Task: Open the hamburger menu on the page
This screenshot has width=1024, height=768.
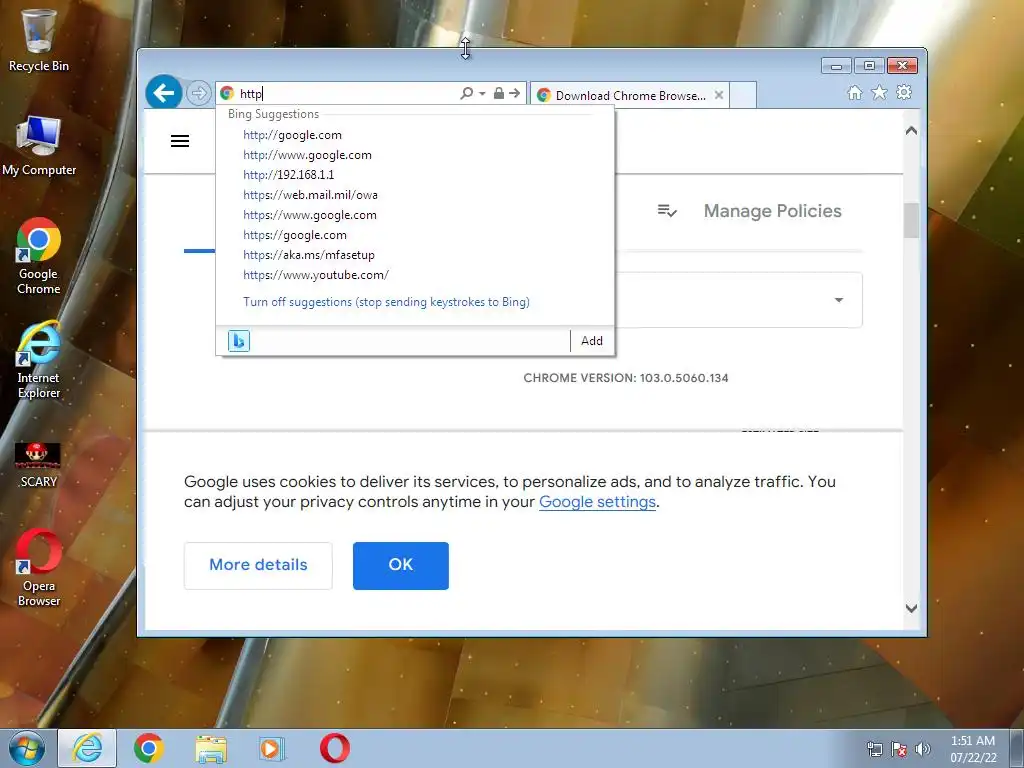Action: [x=180, y=141]
